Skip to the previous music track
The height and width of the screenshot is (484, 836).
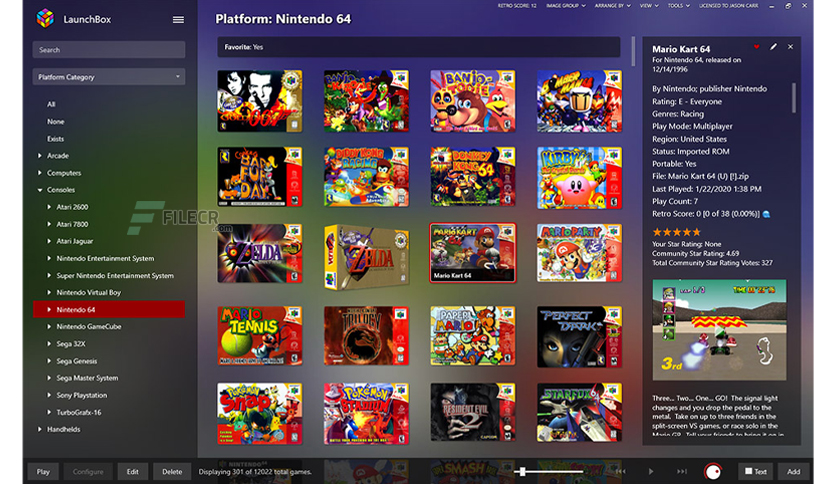[620, 471]
